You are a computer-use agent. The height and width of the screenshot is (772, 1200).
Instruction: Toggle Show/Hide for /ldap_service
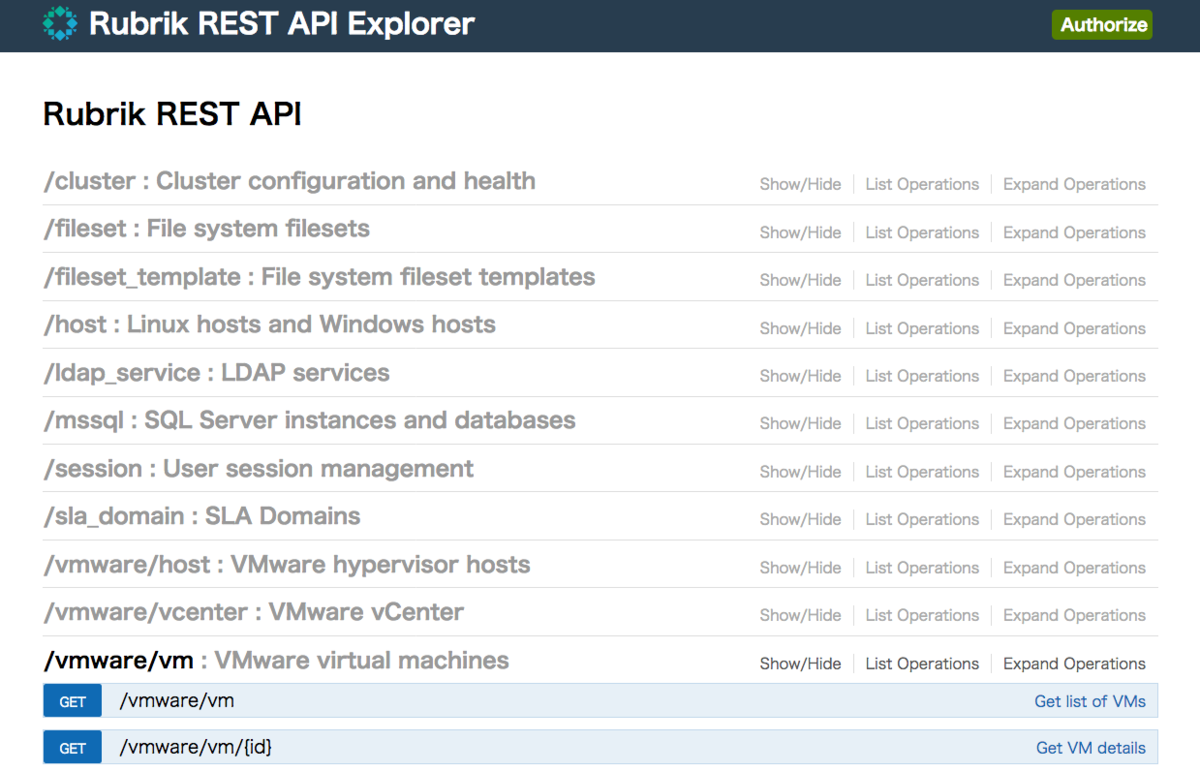[x=800, y=376]
